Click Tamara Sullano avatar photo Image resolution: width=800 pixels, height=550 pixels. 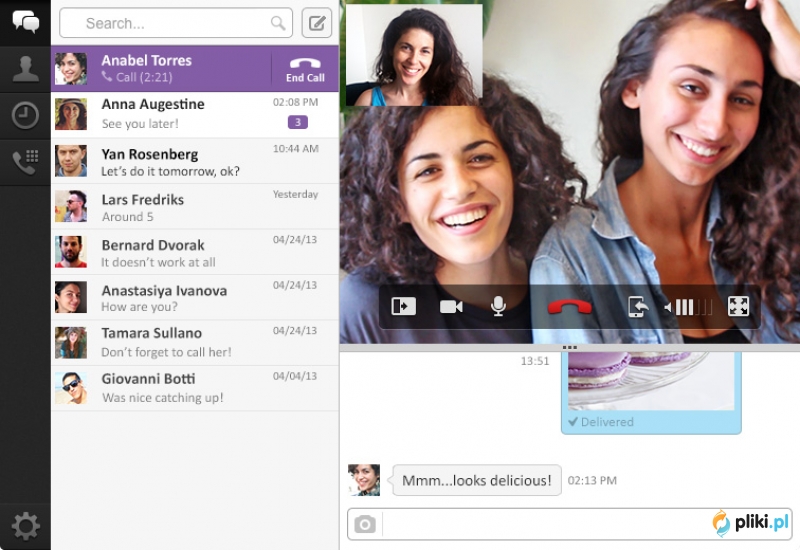(71, 342)
